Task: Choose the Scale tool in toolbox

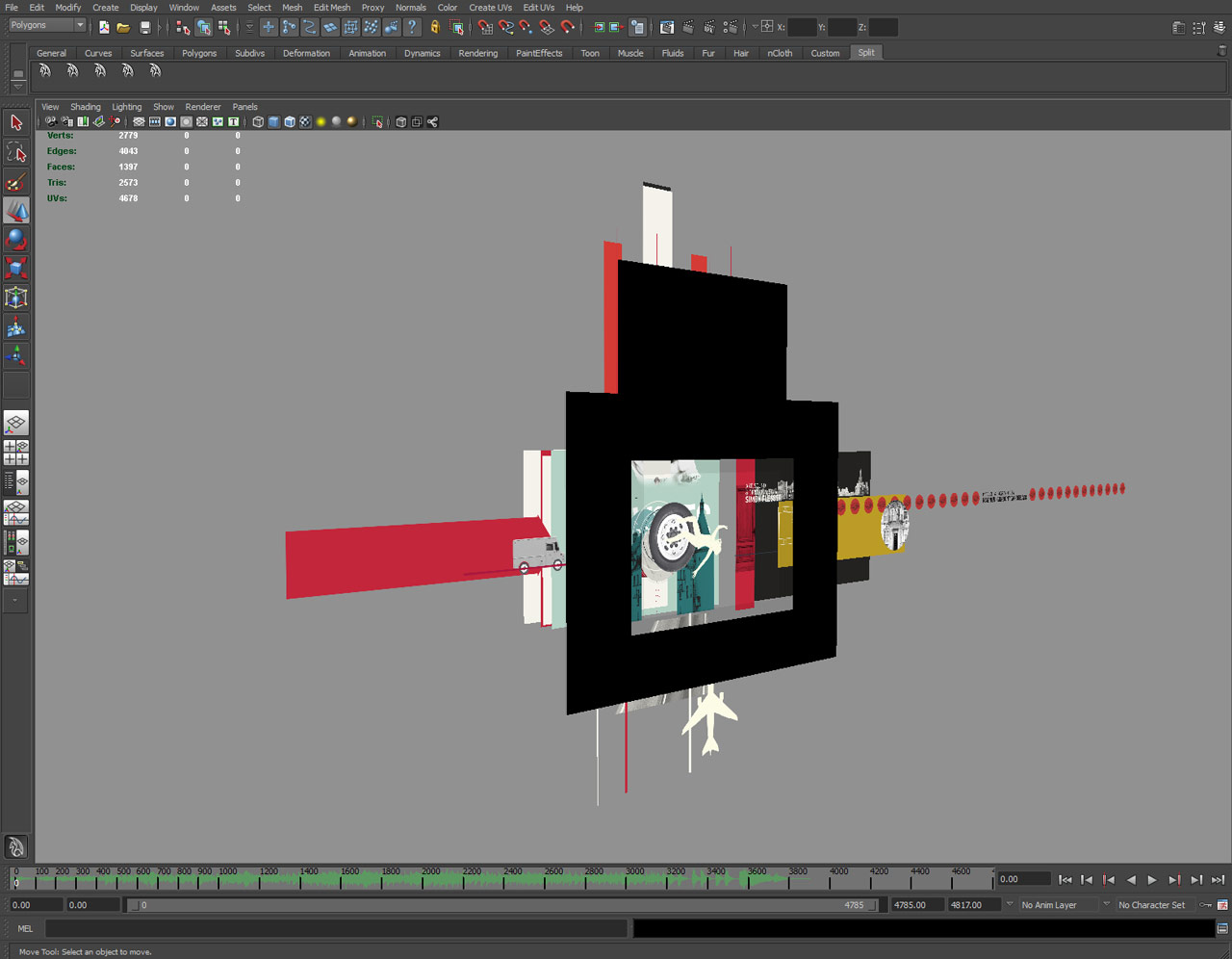Action: [x=16, y=268]
